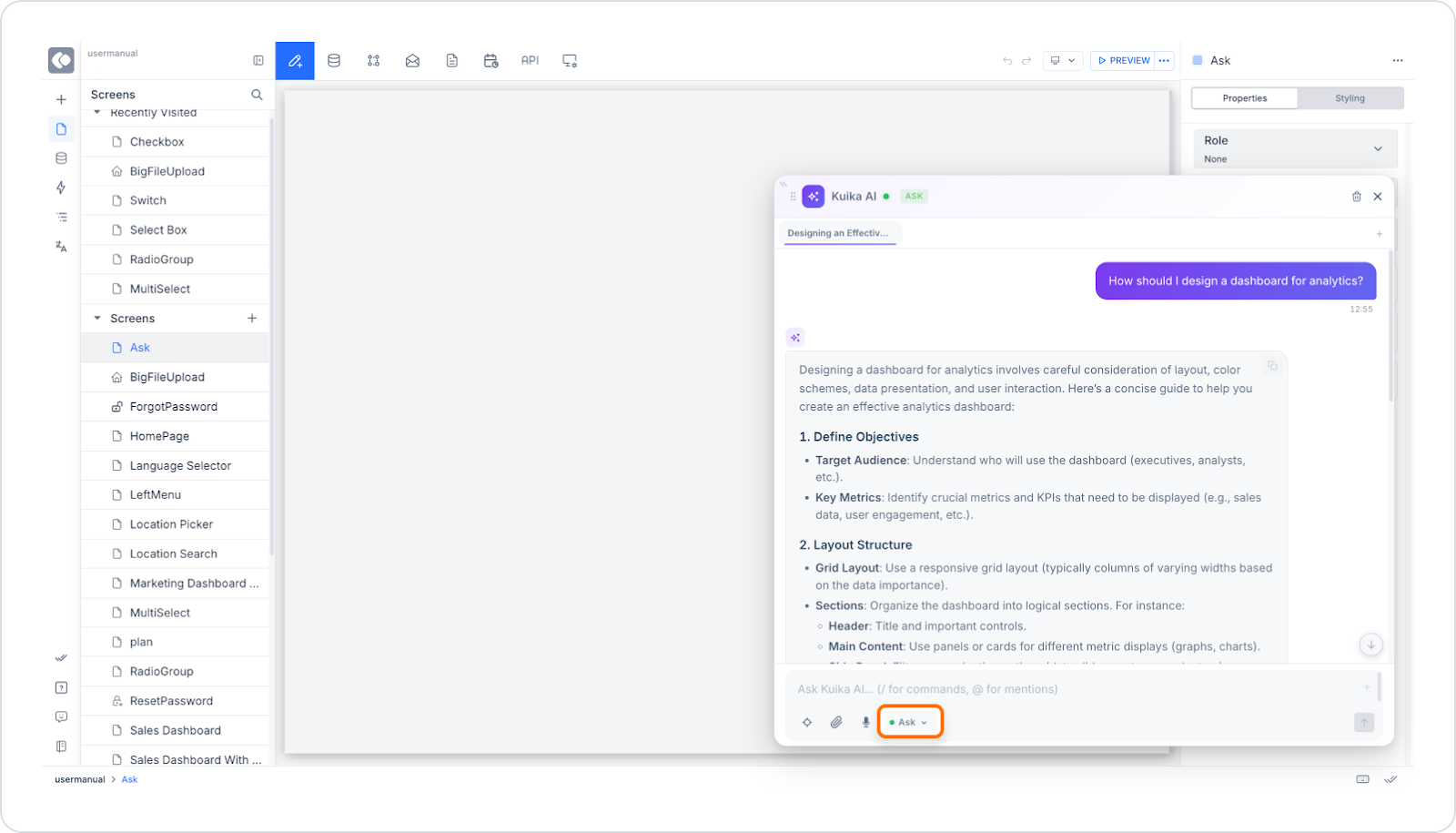This screenshot has height=833, width=1456.
Task: Collapse the Screens tree section
Action: pyautogui.click(x=97, y=318)
